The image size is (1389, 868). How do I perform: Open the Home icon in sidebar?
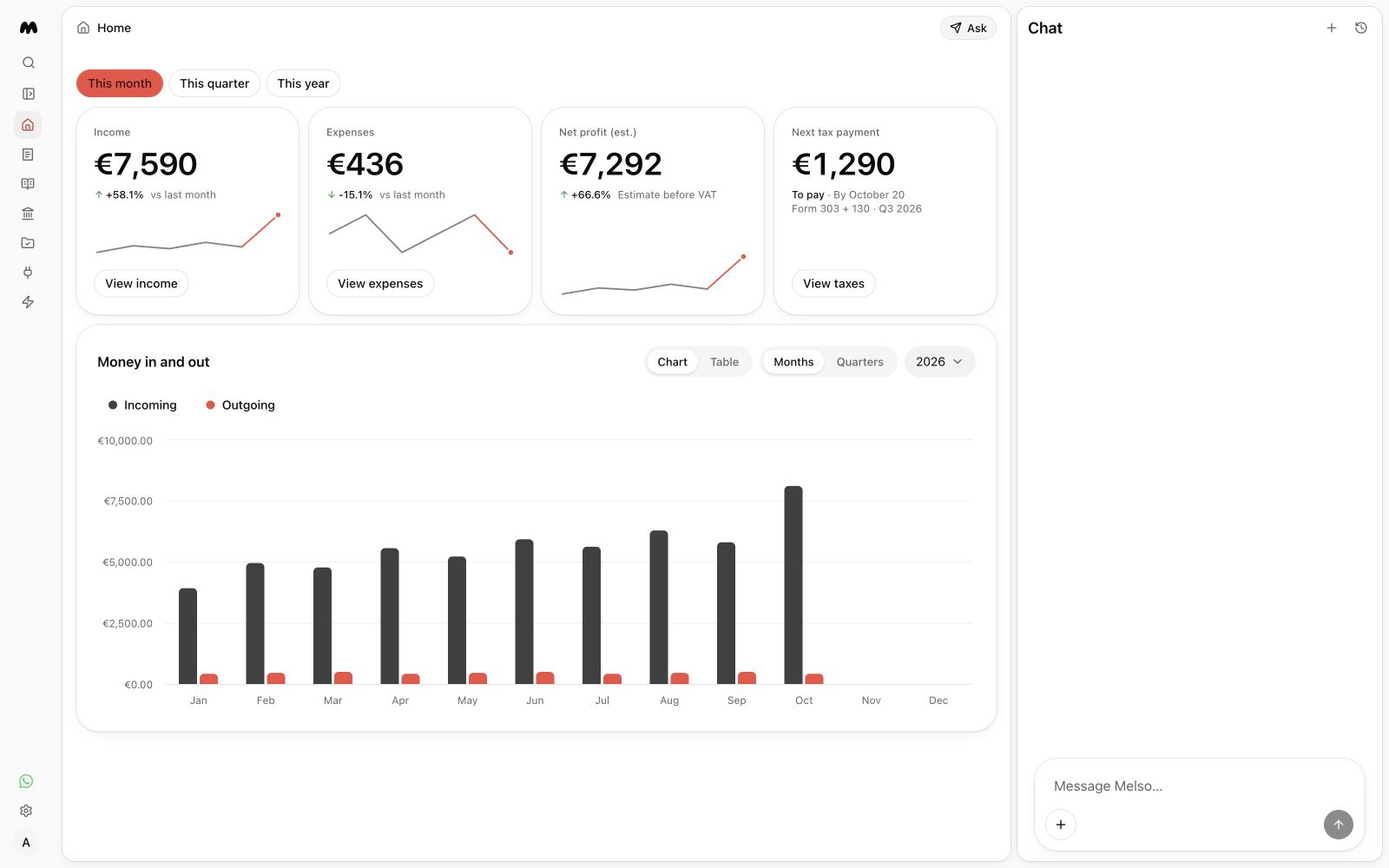click(x=28, y=124)
